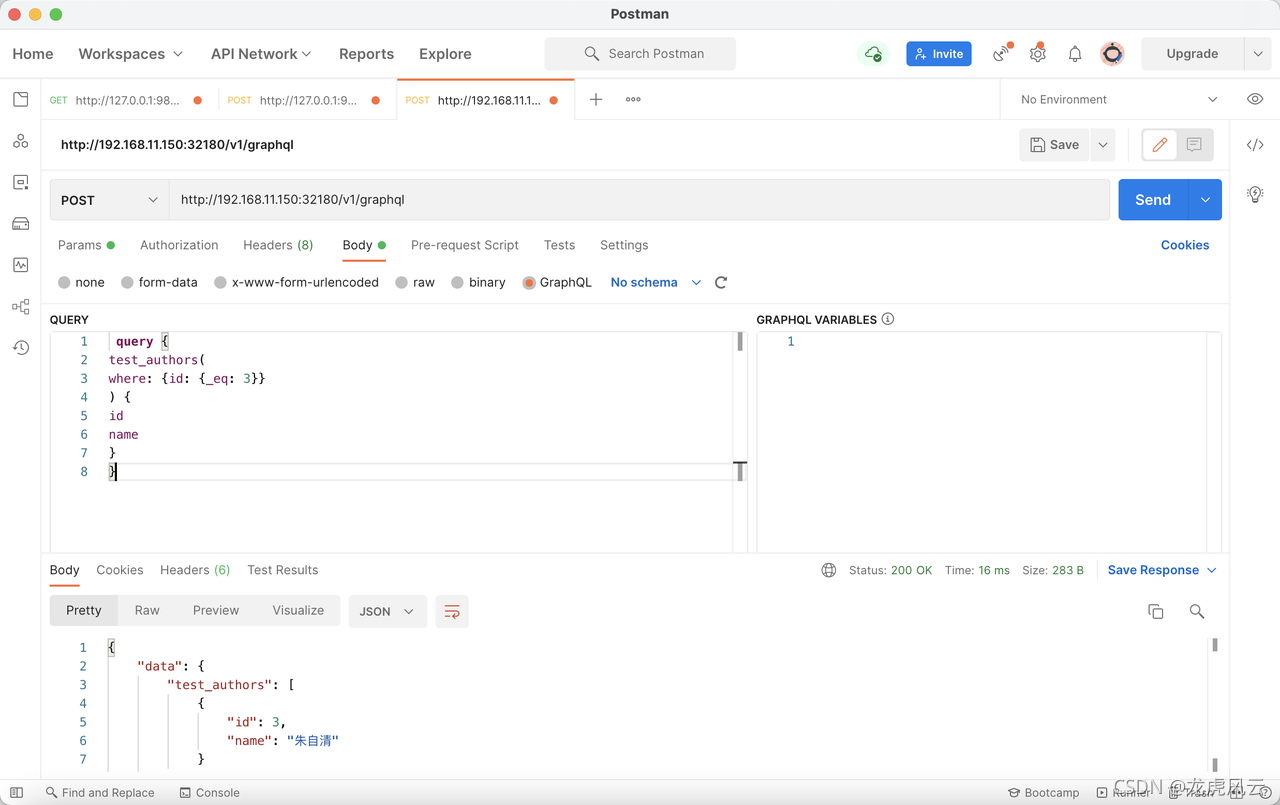Switch to the comments mode icon

point(1194,145)
